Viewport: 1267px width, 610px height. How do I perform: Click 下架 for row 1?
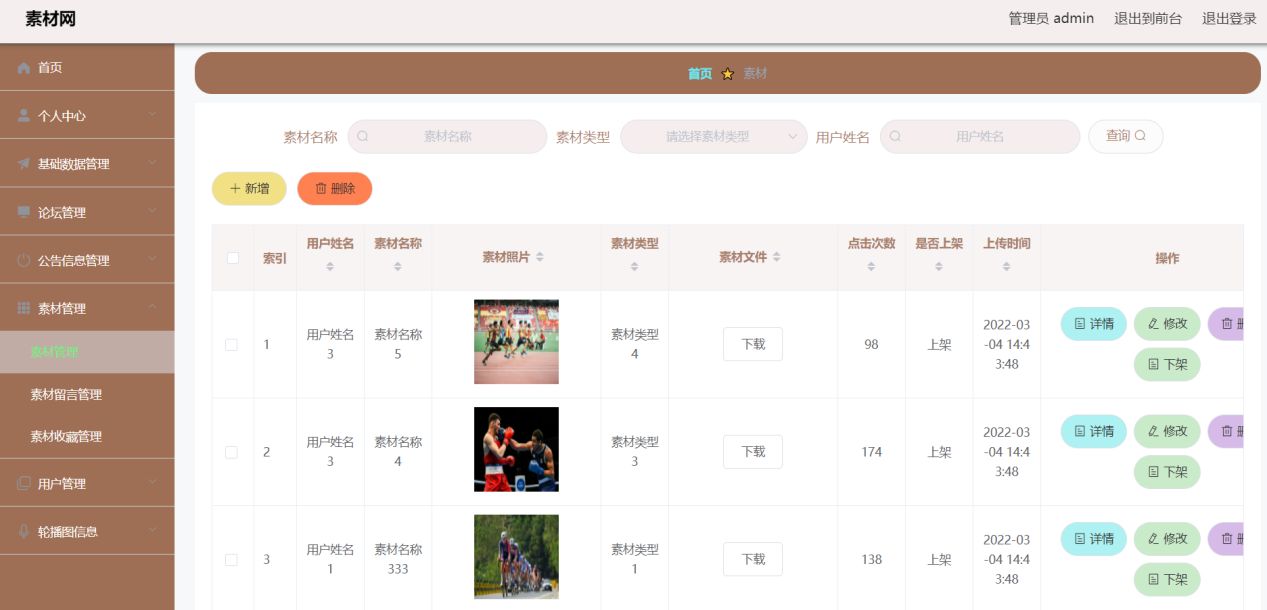click(1167, 364)
